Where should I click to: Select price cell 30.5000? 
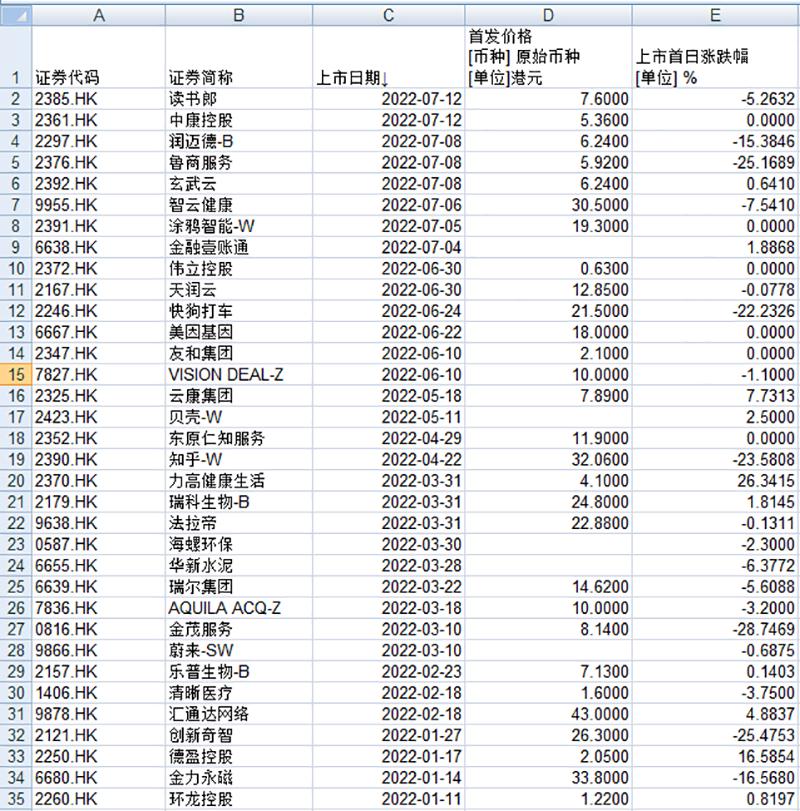point(548,205)
